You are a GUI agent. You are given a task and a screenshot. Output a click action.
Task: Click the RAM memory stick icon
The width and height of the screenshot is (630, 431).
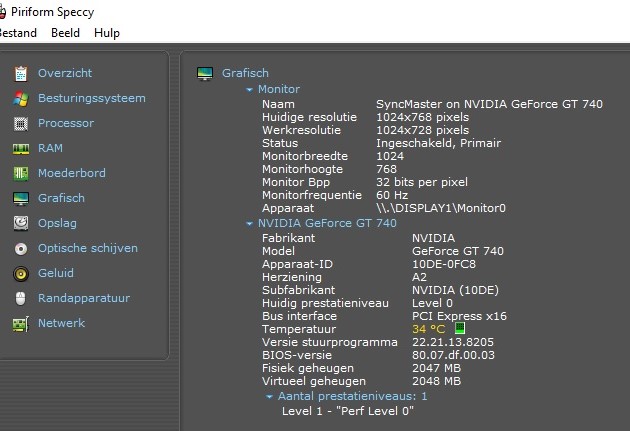coord(21,149)
